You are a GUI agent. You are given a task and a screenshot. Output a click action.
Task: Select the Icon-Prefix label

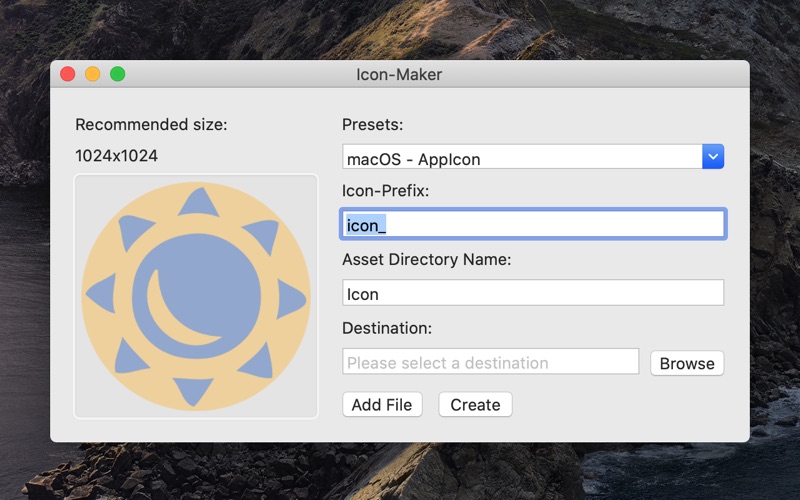pyautogui.click(x=385, y=191)
